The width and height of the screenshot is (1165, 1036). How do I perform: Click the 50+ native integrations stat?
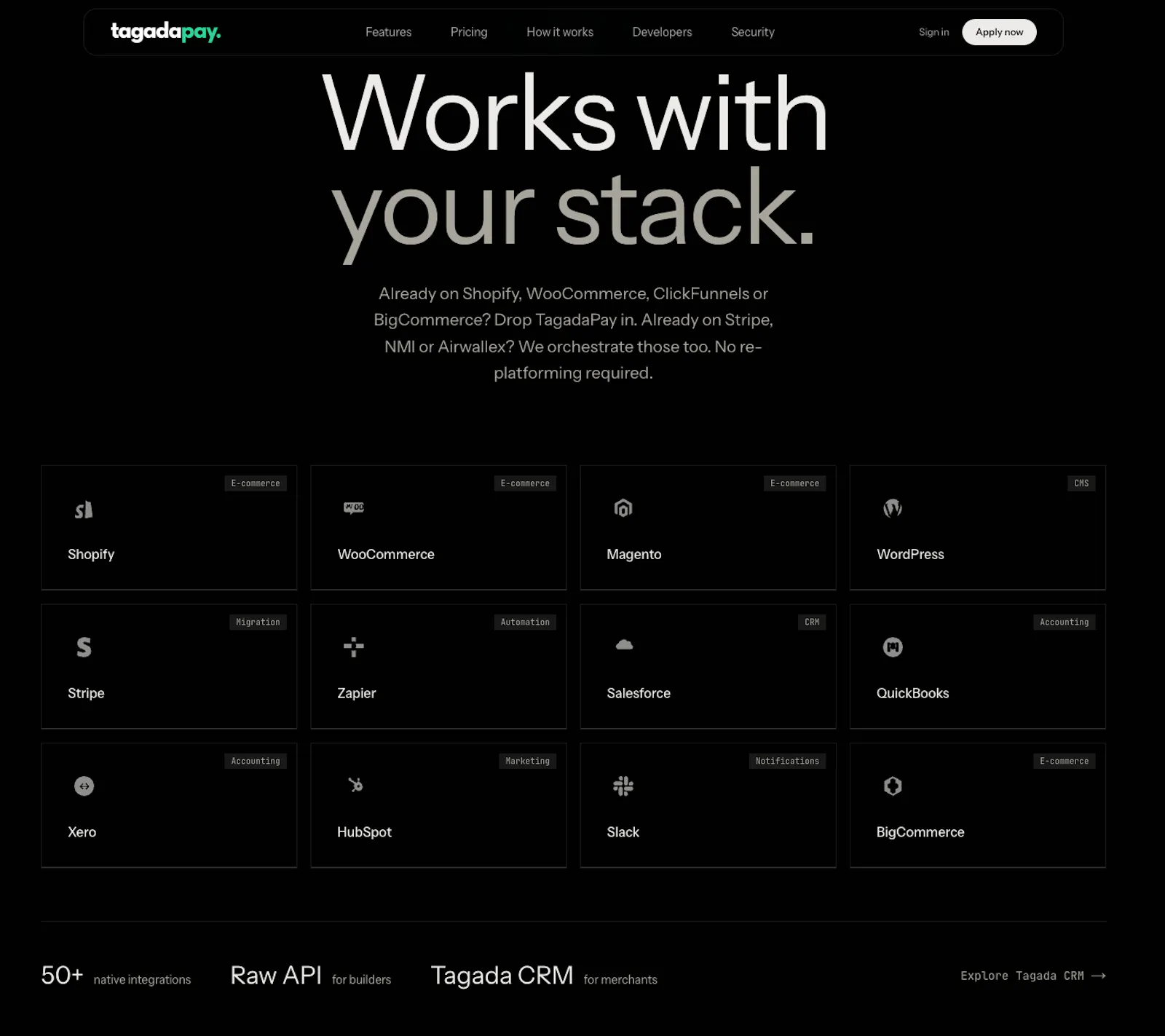[x=116, y=976]
